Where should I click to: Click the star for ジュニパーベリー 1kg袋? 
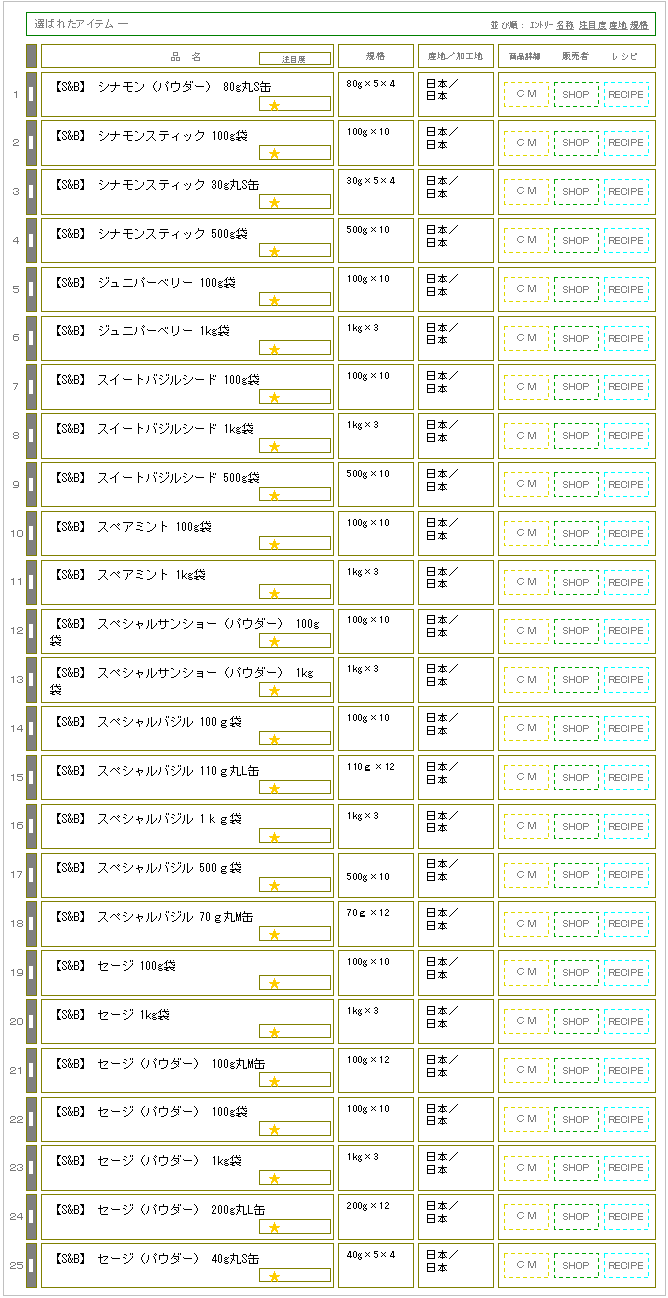pyautogui.click(x=274, y=349)
